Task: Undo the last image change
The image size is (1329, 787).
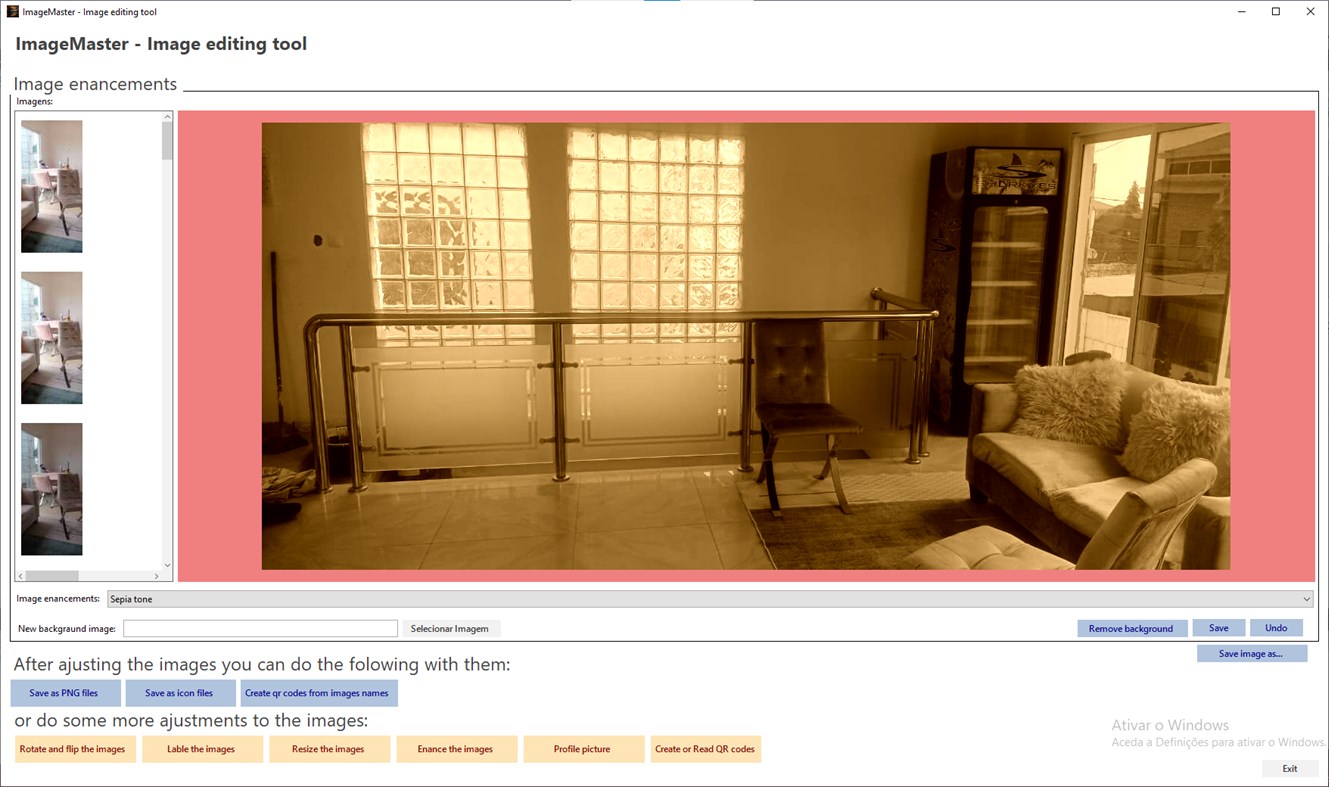Action: click(1276, 628)
